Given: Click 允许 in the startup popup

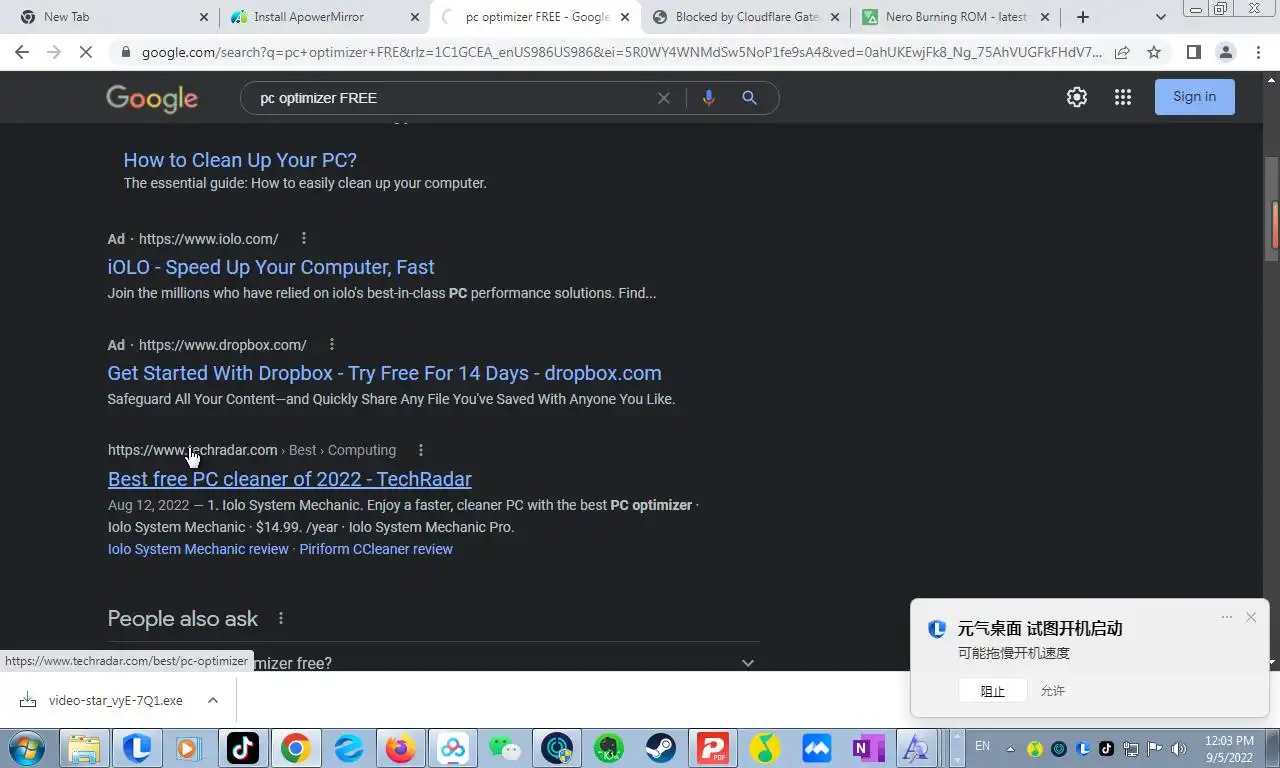Looking at the screenshot, I should [1053, 691].
